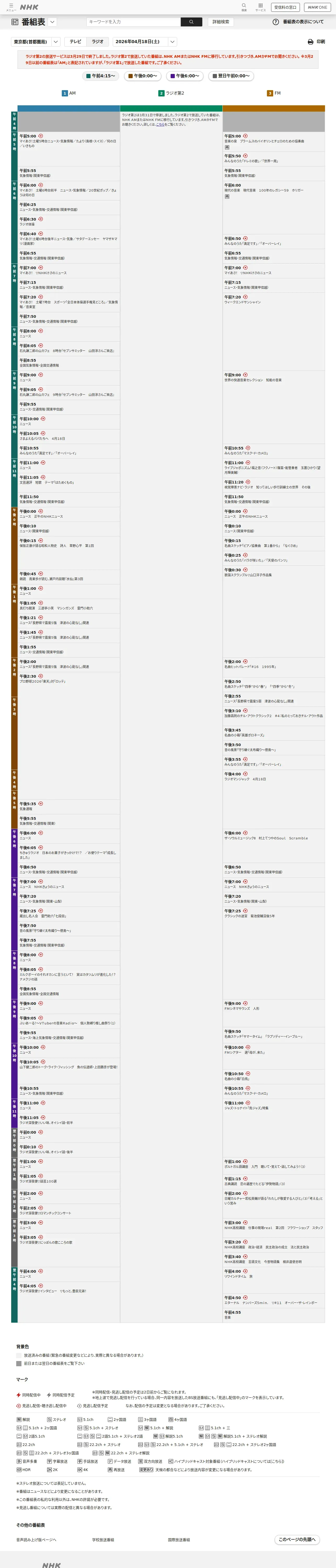
Task: Click the NHK logo in header
Action: tap(29, 7)
